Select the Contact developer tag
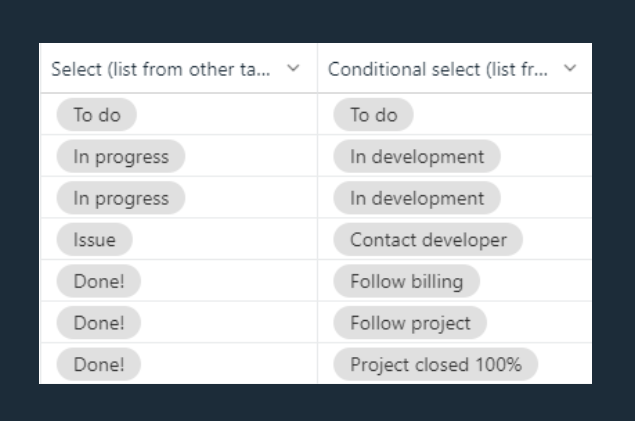The image size is (635, 421). point(428,240)
